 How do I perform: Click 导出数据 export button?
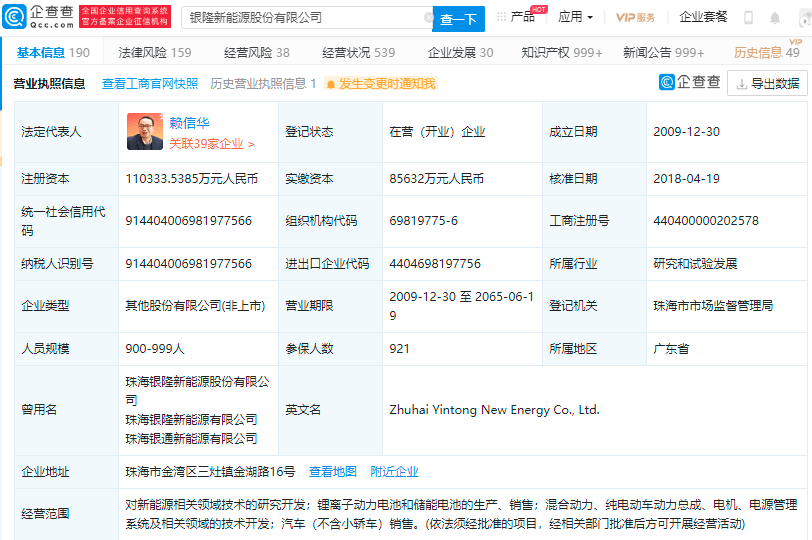click(767, 83)
